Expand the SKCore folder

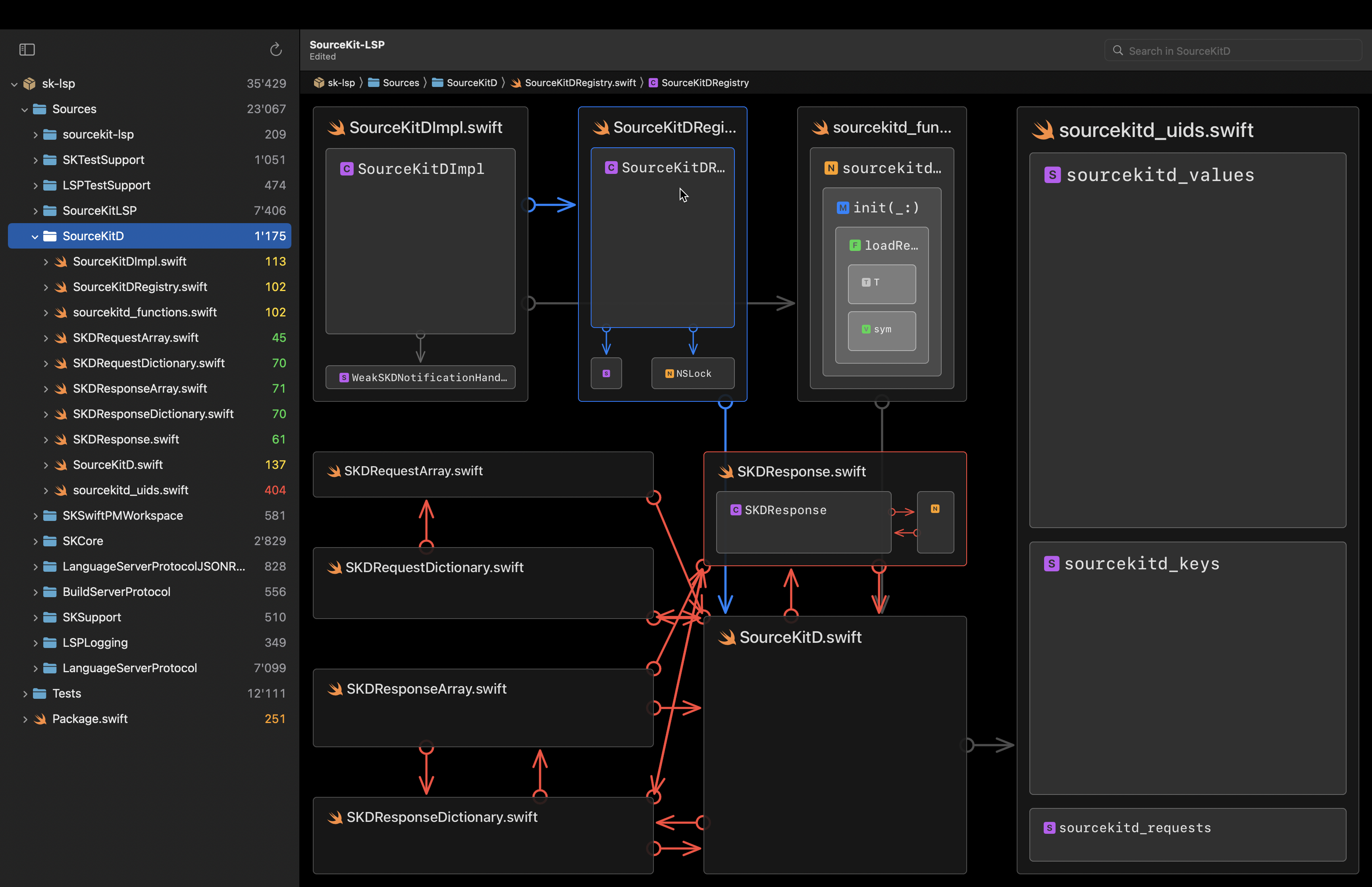click(x=35, y=542)
